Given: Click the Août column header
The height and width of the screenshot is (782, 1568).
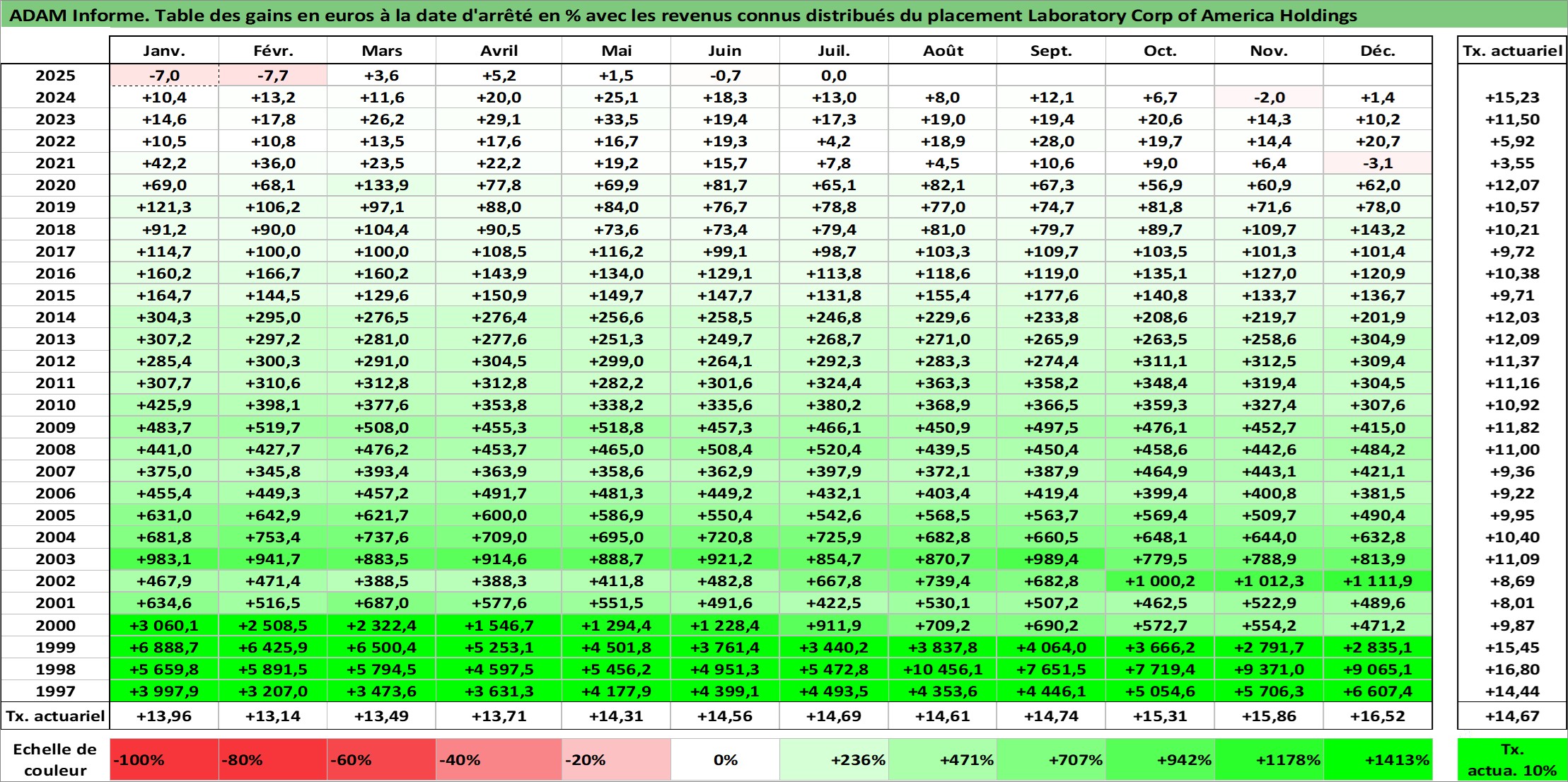Looking at the screenshot, I should (x=943, y=51).
